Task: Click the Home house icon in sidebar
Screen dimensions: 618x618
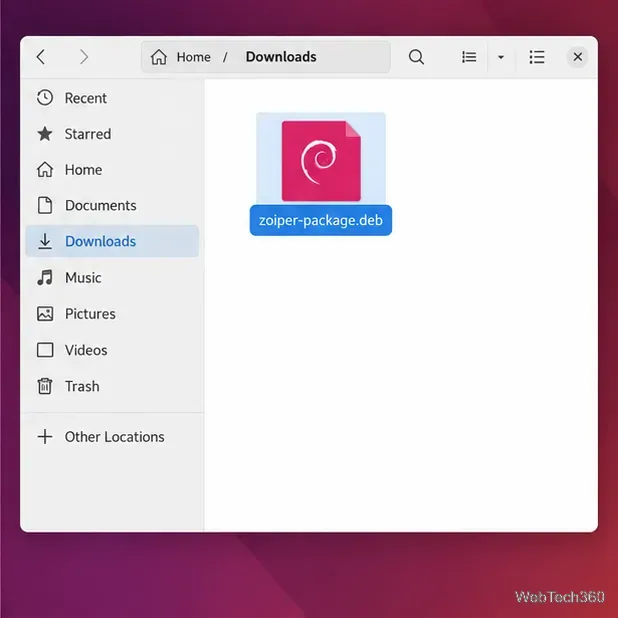Action: pyautogui.click(x=45, y=170)
